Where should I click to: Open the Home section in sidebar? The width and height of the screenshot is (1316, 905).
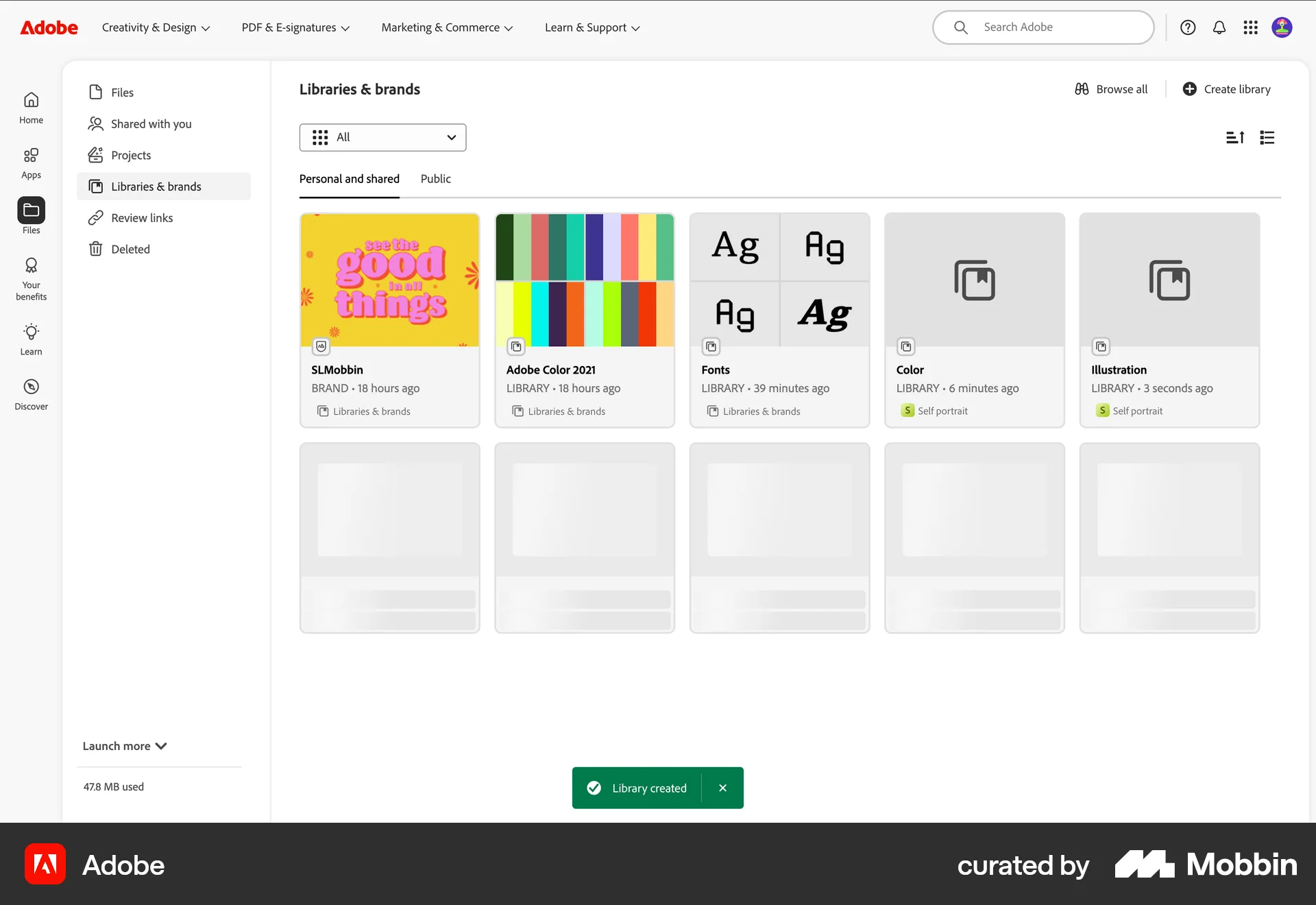[31, 107]
